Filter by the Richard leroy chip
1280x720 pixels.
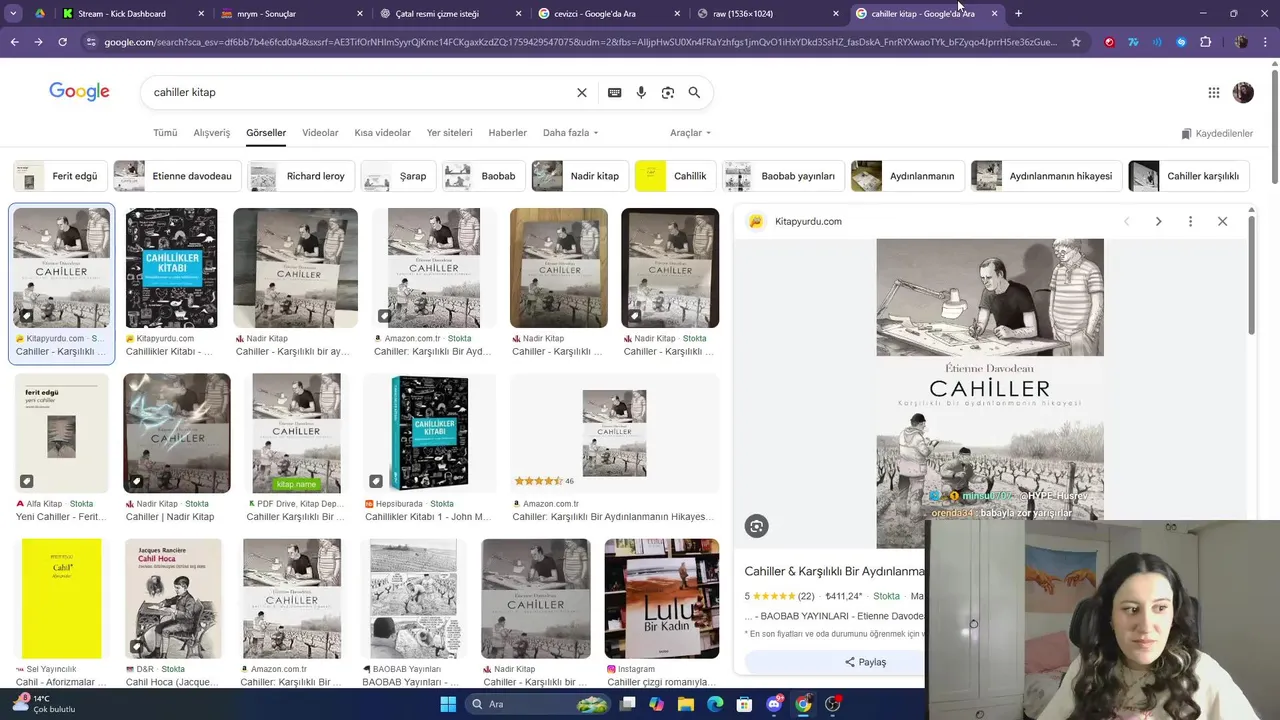(x=300, y=176)
